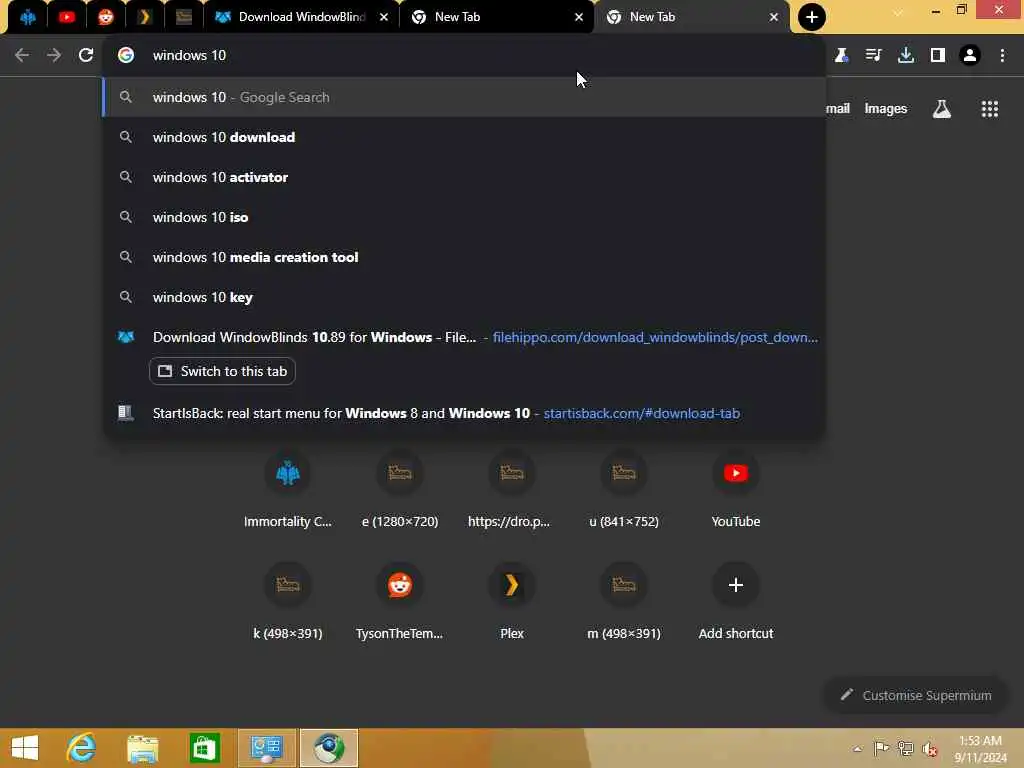The height and width of the screenshot is (768, 1024).
Task: Toggle the side panel icon
Action: pyautogui.click(x=938, y=56)
